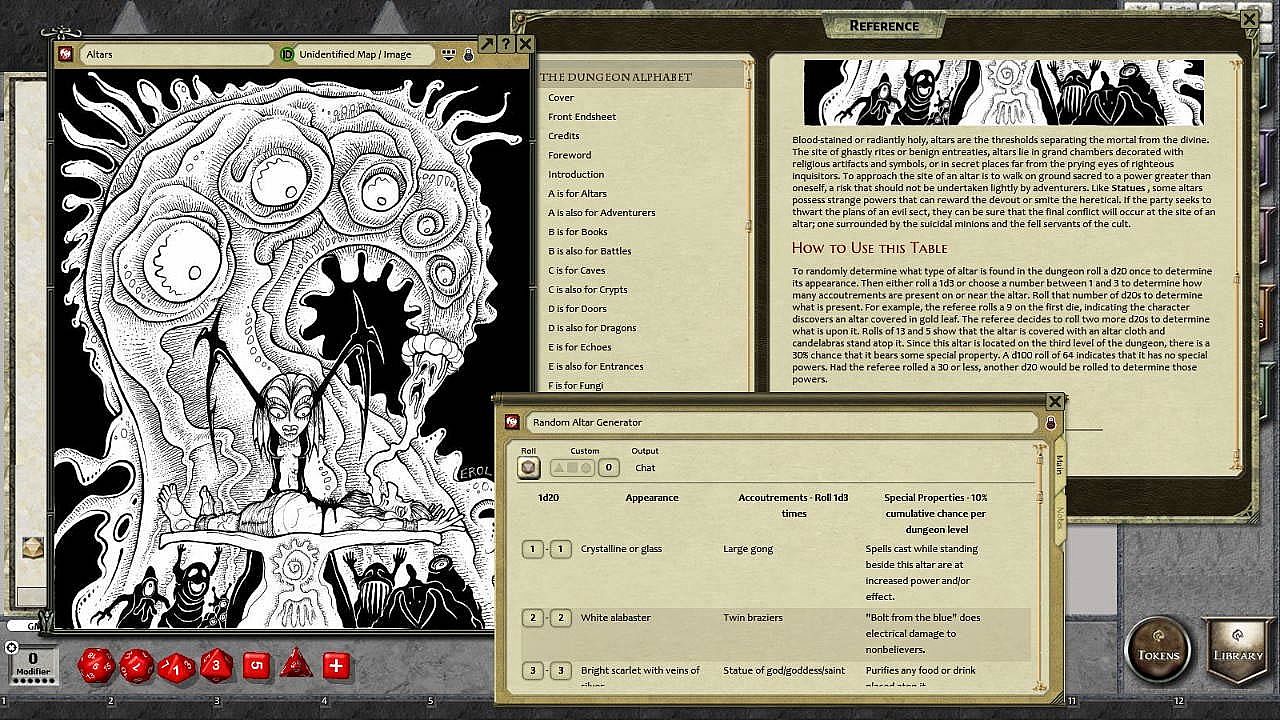Follow the Statues link in altar description
1280x720 pixels.
tap(1128, 188)
